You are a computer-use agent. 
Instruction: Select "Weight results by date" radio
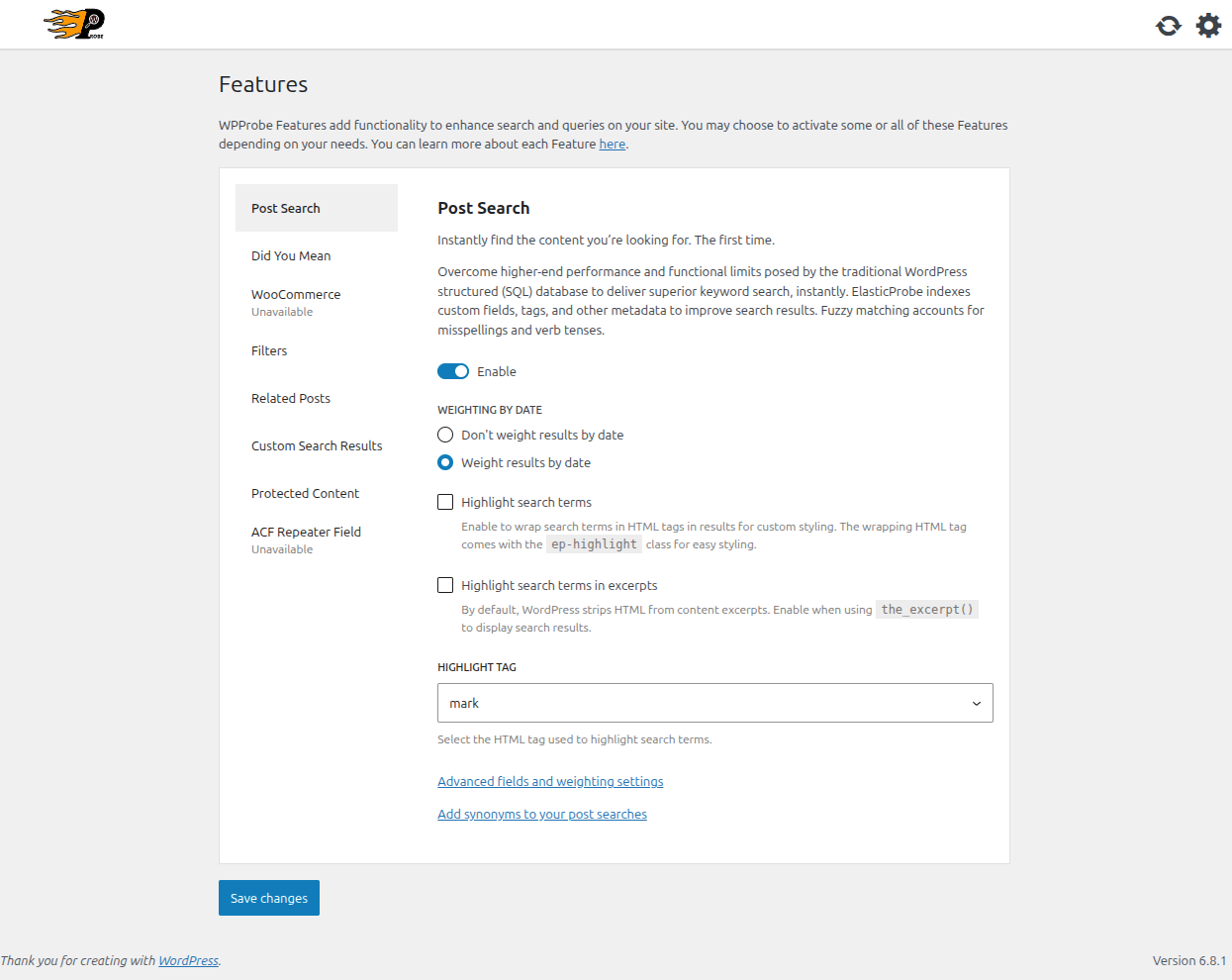pos(445,462)
